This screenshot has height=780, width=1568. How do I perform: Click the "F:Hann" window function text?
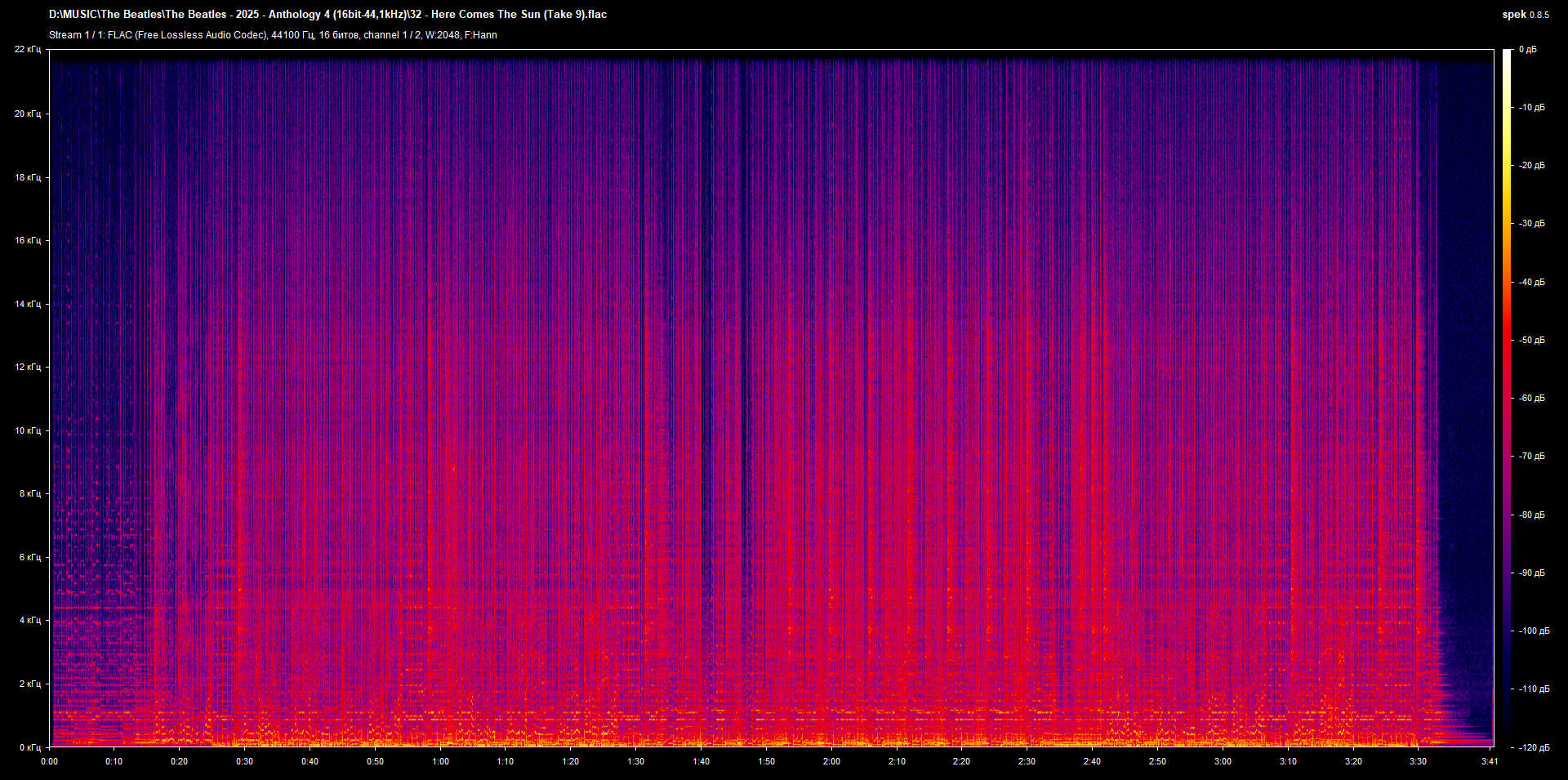[482, 35]
